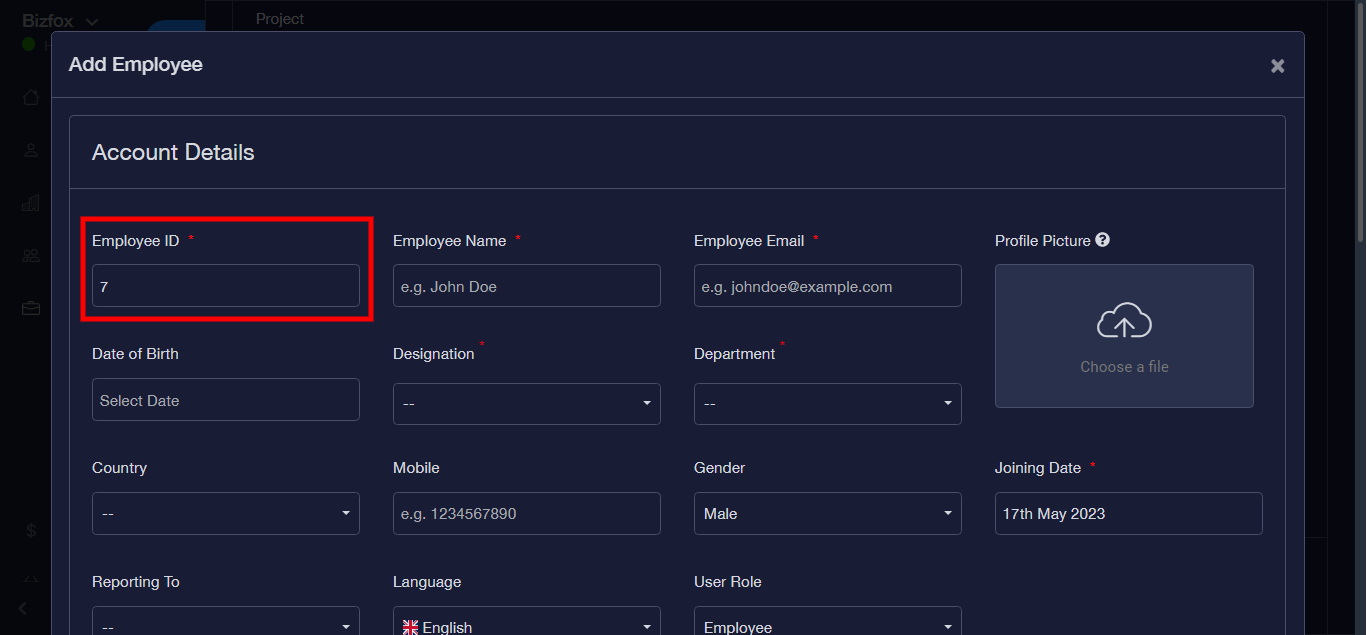Click the user icon in sidebar
This screenshot has height=635, width=1367.
click(x=31, y=150)
